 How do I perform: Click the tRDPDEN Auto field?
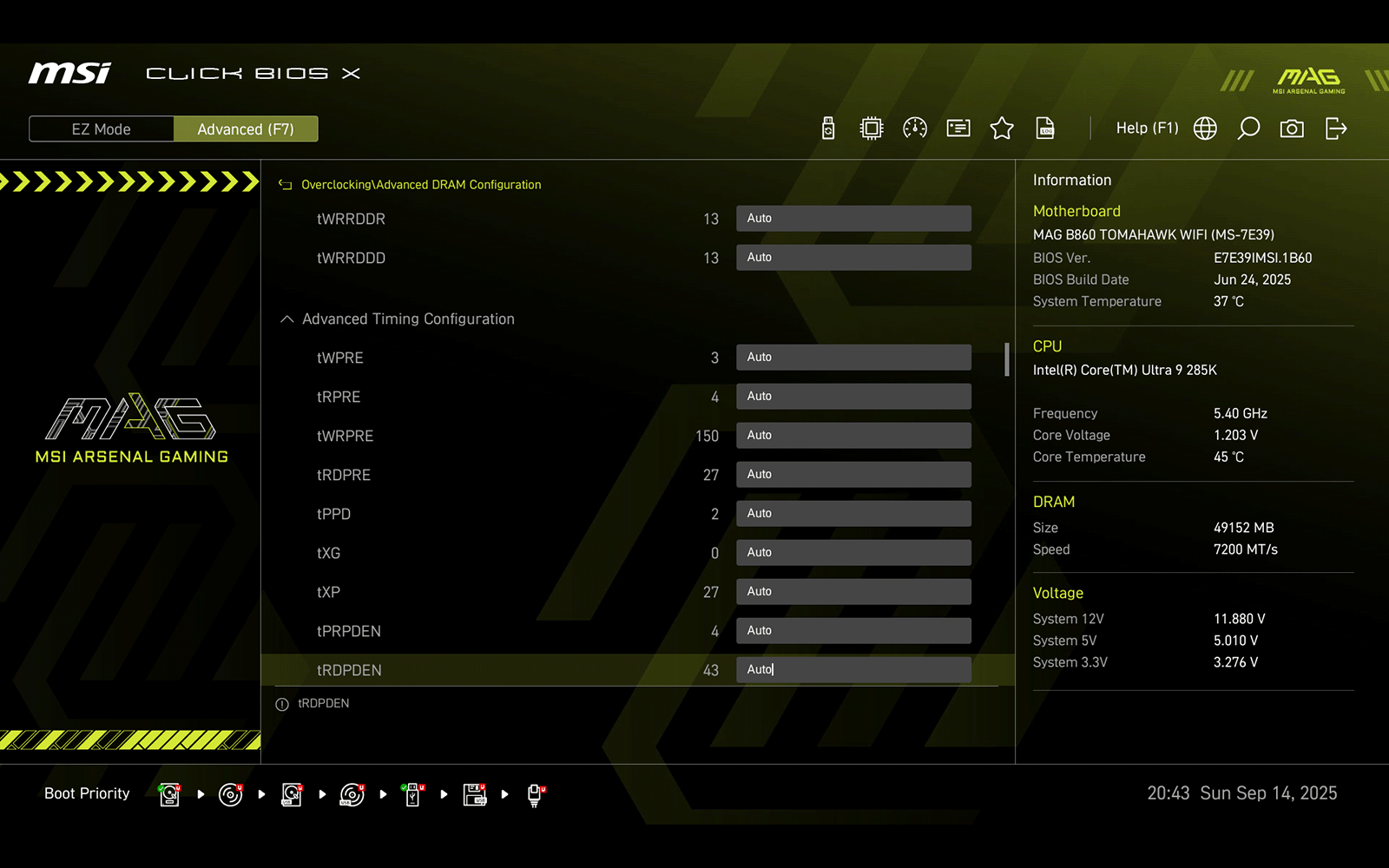[x=853, y=670]
